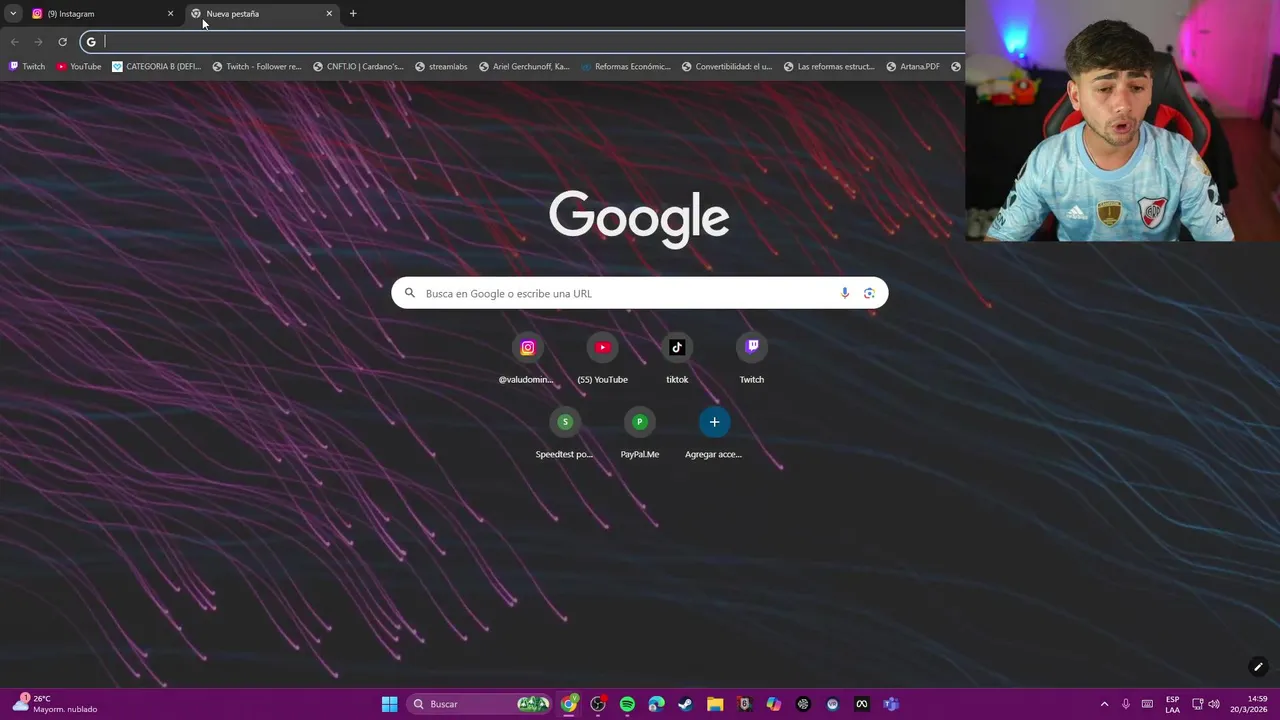
Task: Open the streamlabs bookmark
Action: pos(441,67)
